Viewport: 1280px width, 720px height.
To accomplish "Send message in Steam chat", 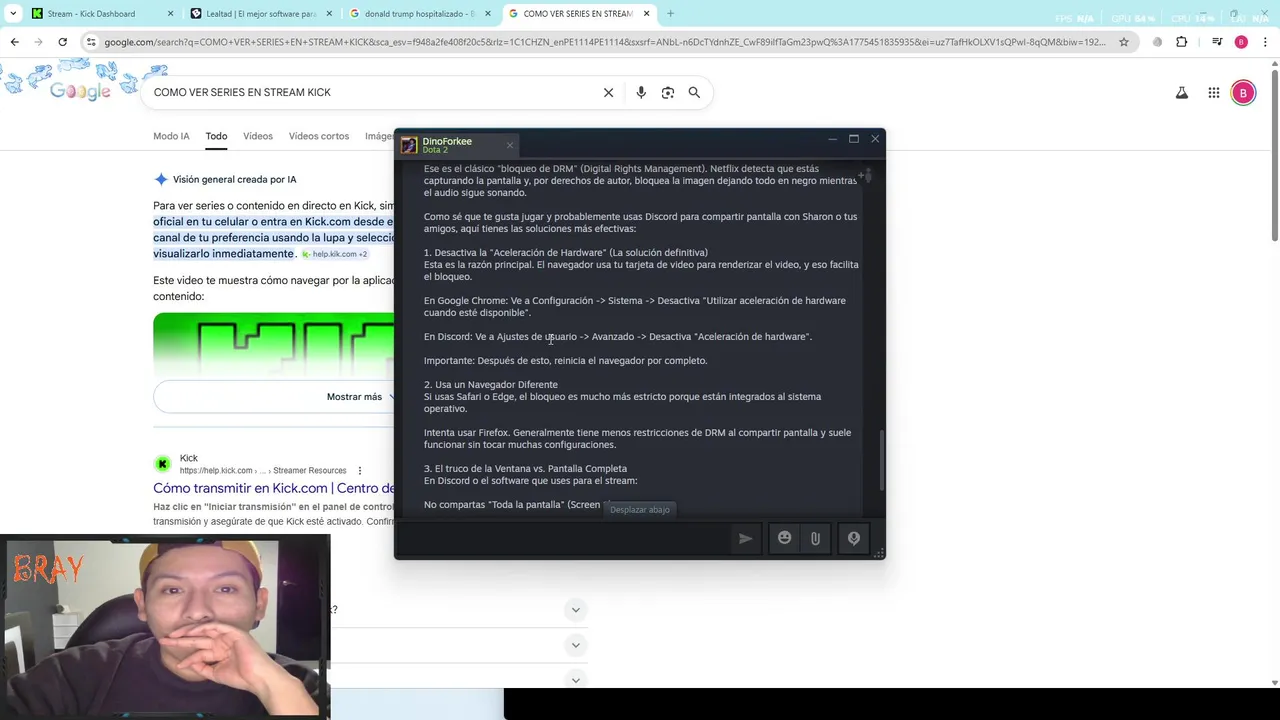I will 745,538.
